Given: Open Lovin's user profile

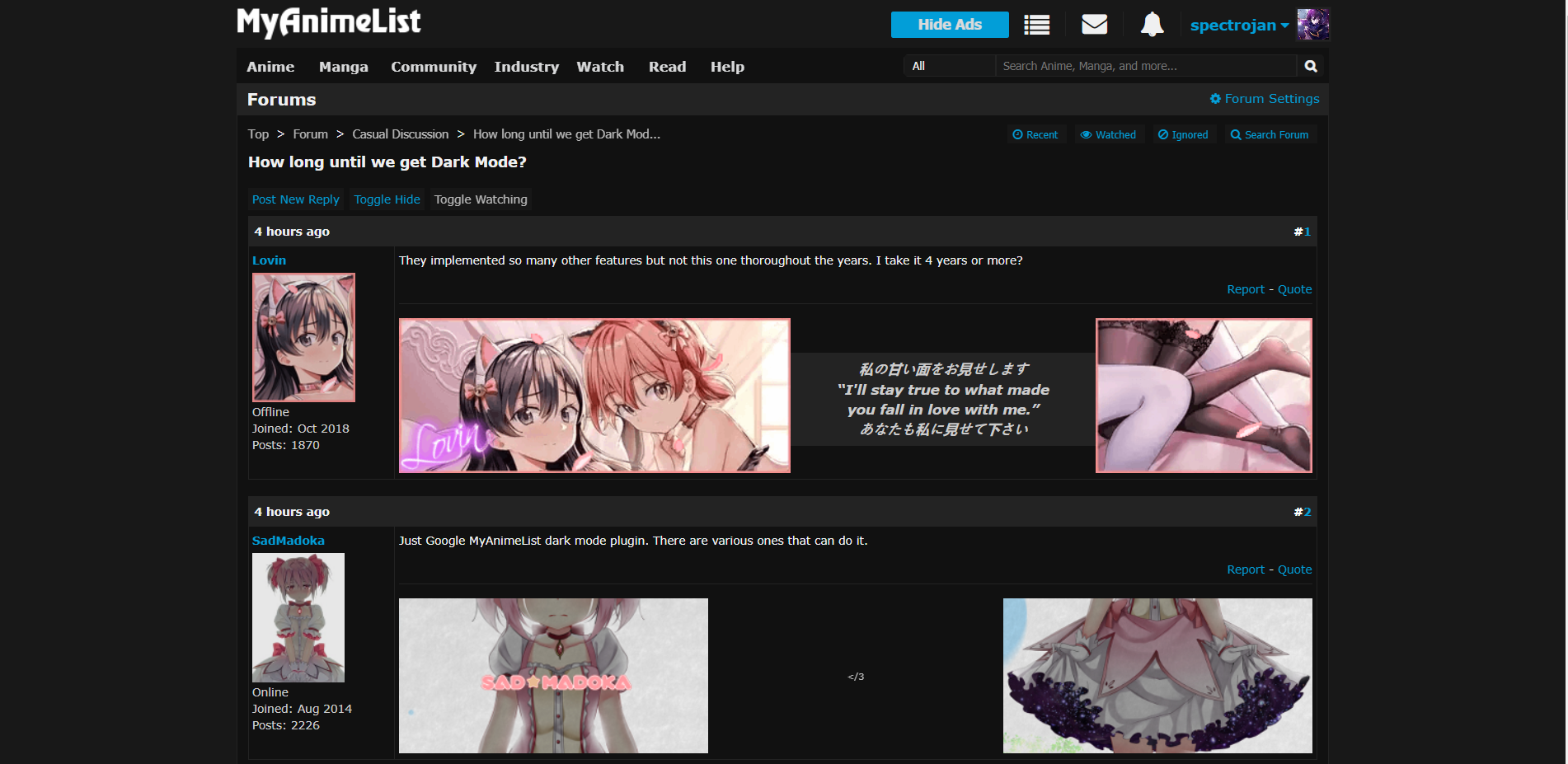Looking at the screenshot, I should pos(269,260).
